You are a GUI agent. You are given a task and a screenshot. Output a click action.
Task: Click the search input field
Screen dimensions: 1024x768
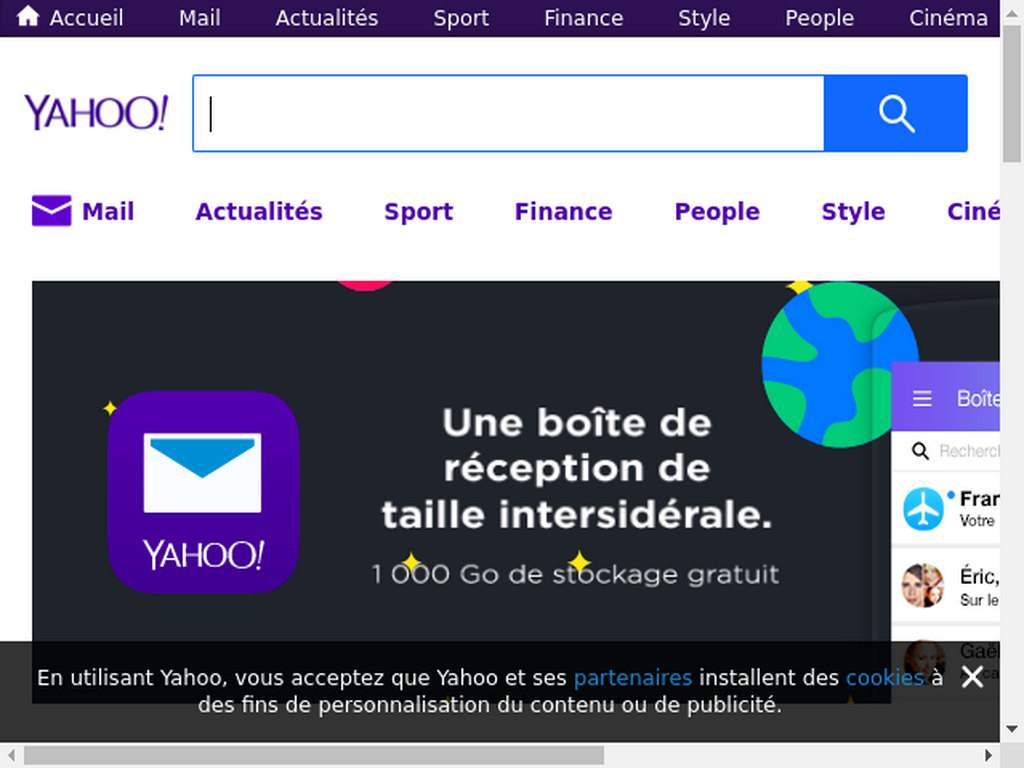pos(509,114)
